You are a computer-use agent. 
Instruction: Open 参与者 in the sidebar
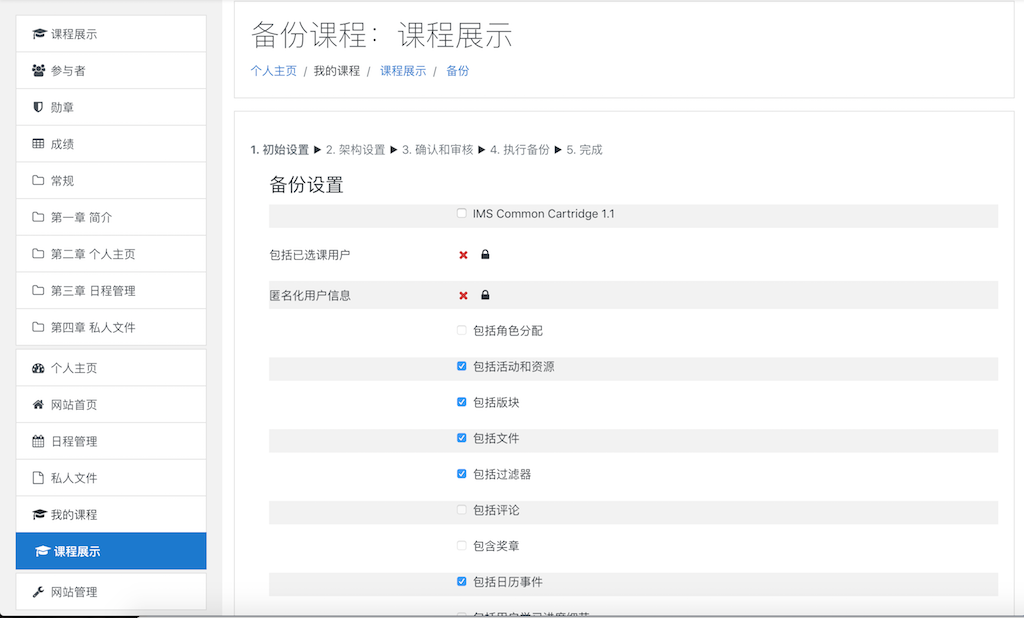tap(111, 71)
